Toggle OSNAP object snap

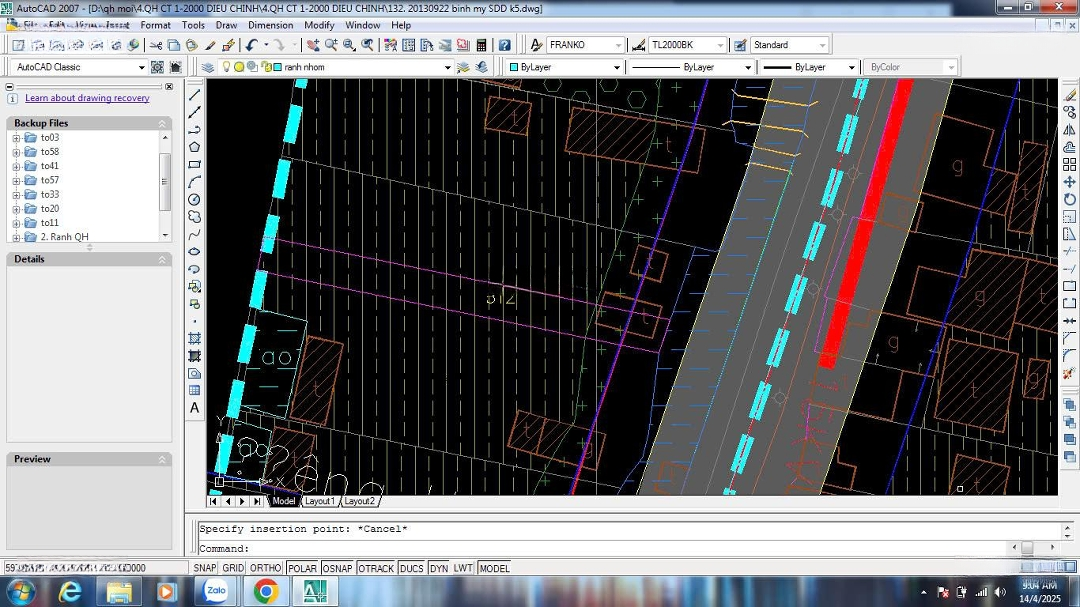coord(337,568)
